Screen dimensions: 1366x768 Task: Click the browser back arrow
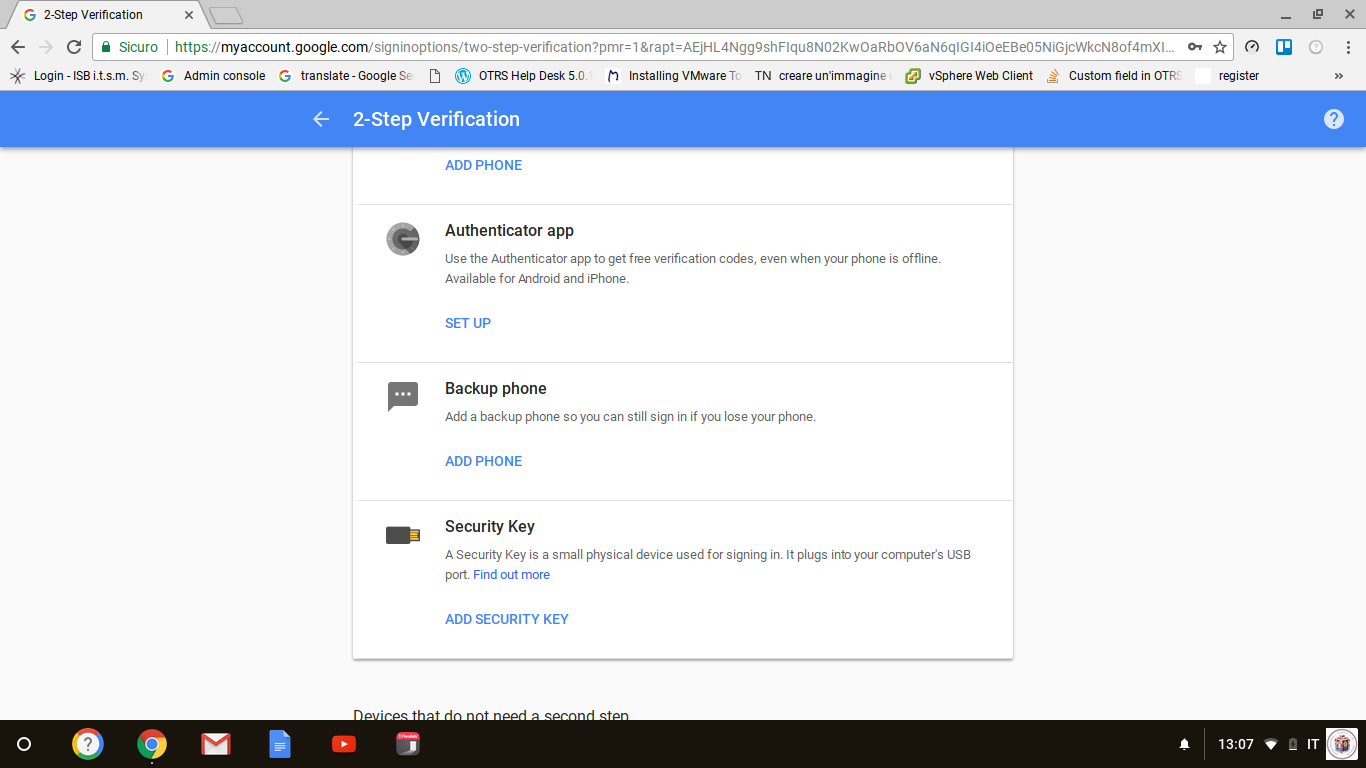click(x=18, y=47)
